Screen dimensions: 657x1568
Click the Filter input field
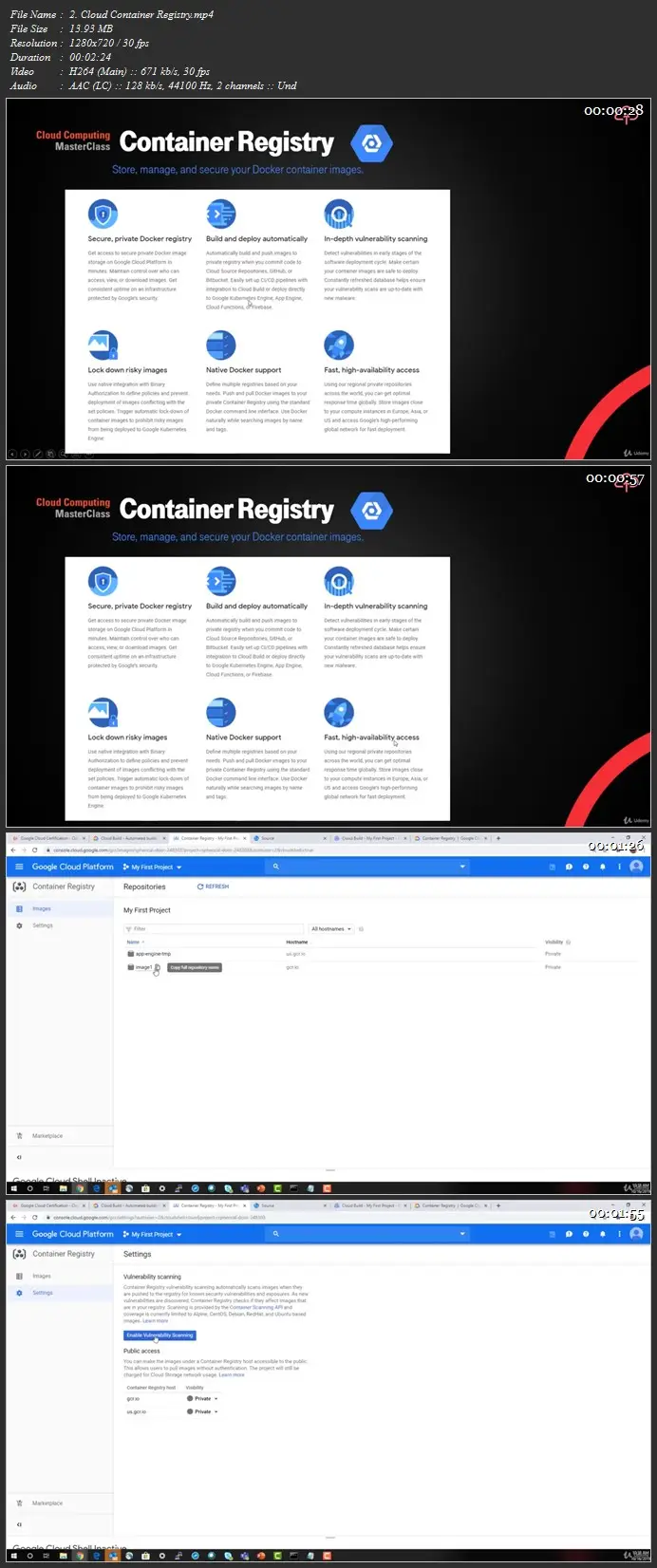pyautogui.click(x=215, y=928)
